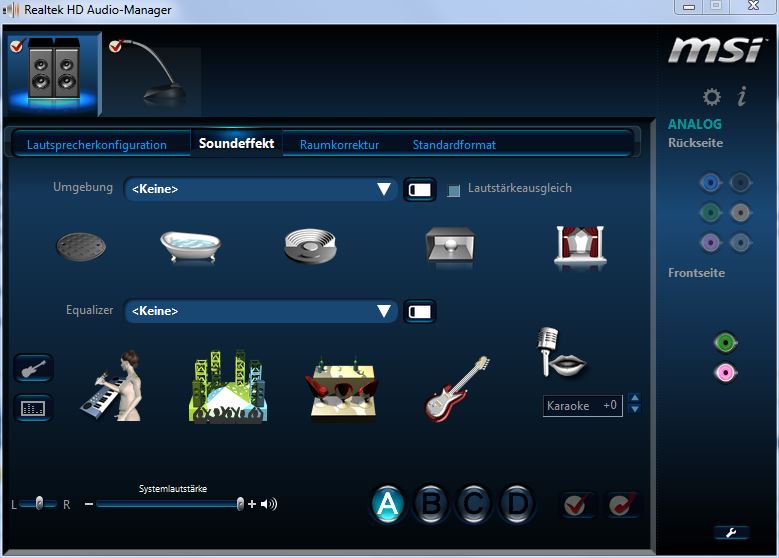Click the left red checkmark button at bottom
This screenshot has width=779, height=558.
tap(577, 505)
